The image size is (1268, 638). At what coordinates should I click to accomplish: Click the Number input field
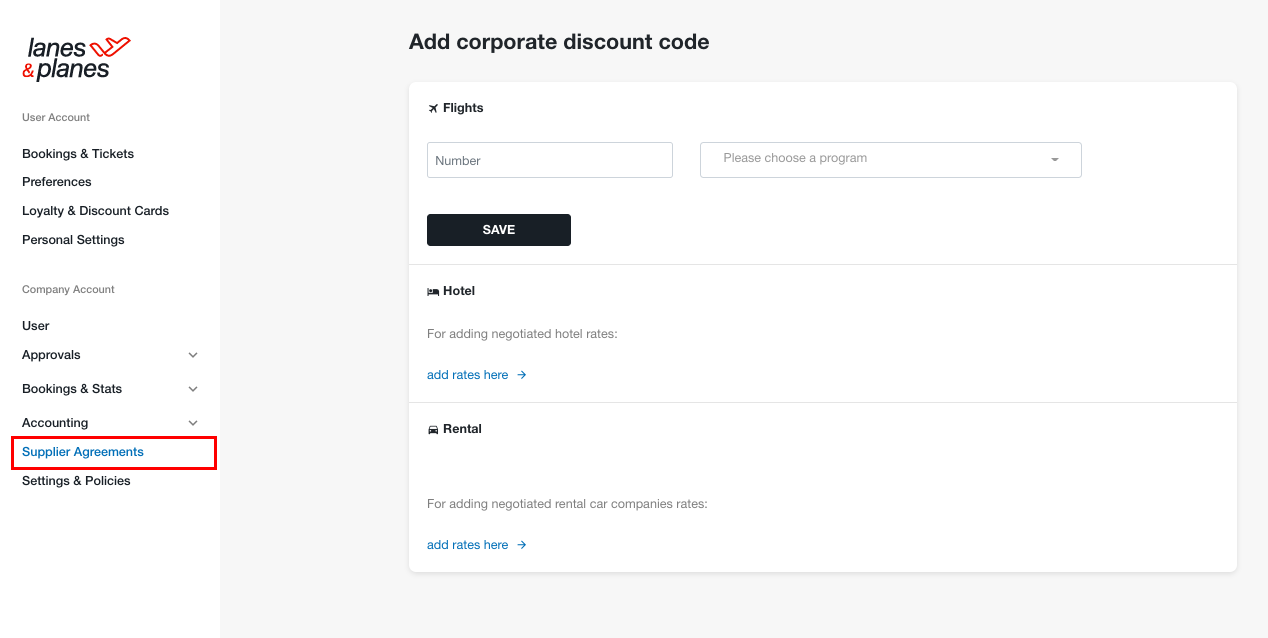550,160
